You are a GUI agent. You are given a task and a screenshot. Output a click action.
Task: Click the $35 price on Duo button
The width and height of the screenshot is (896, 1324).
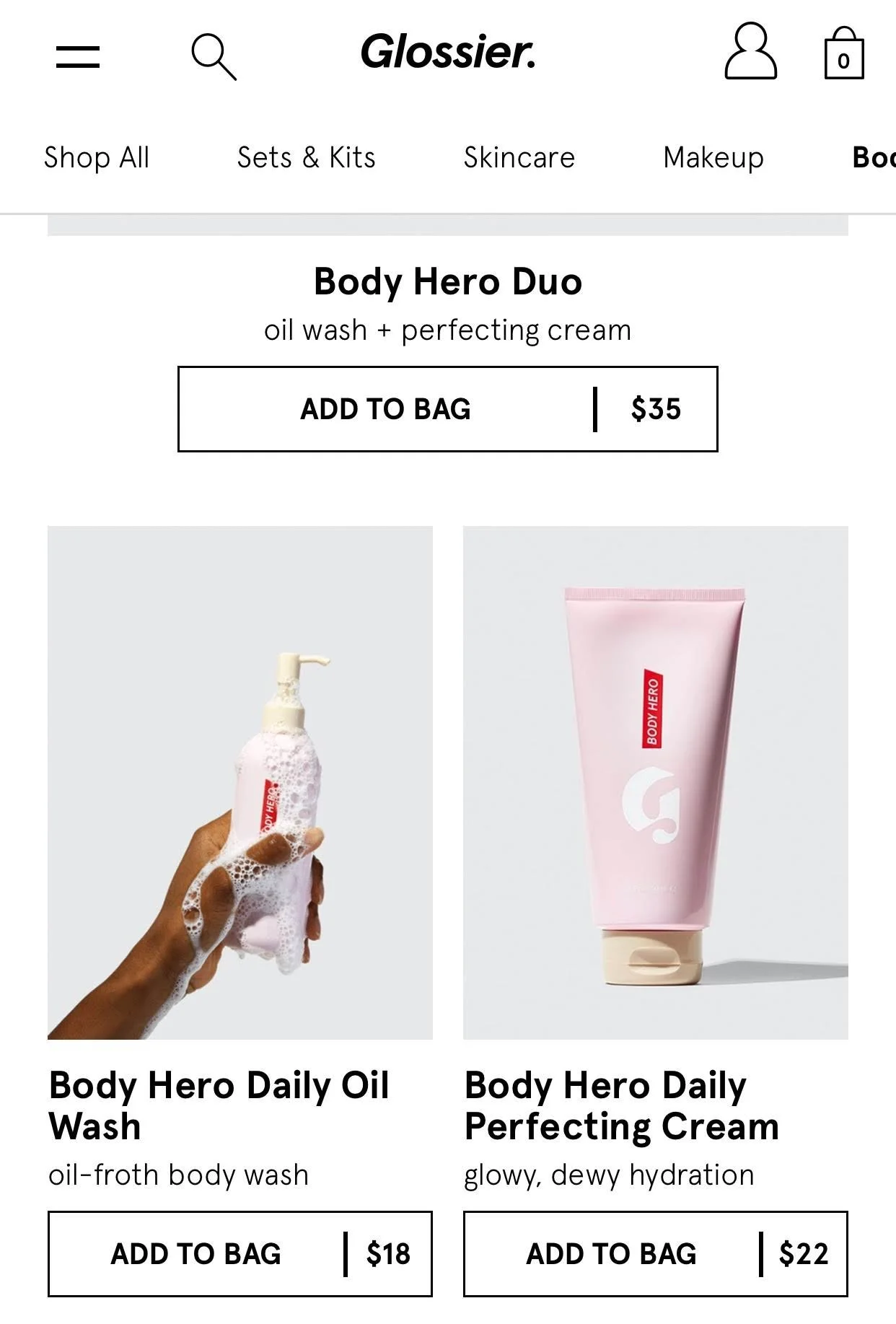pyautogui.click(x=655, y=409)
